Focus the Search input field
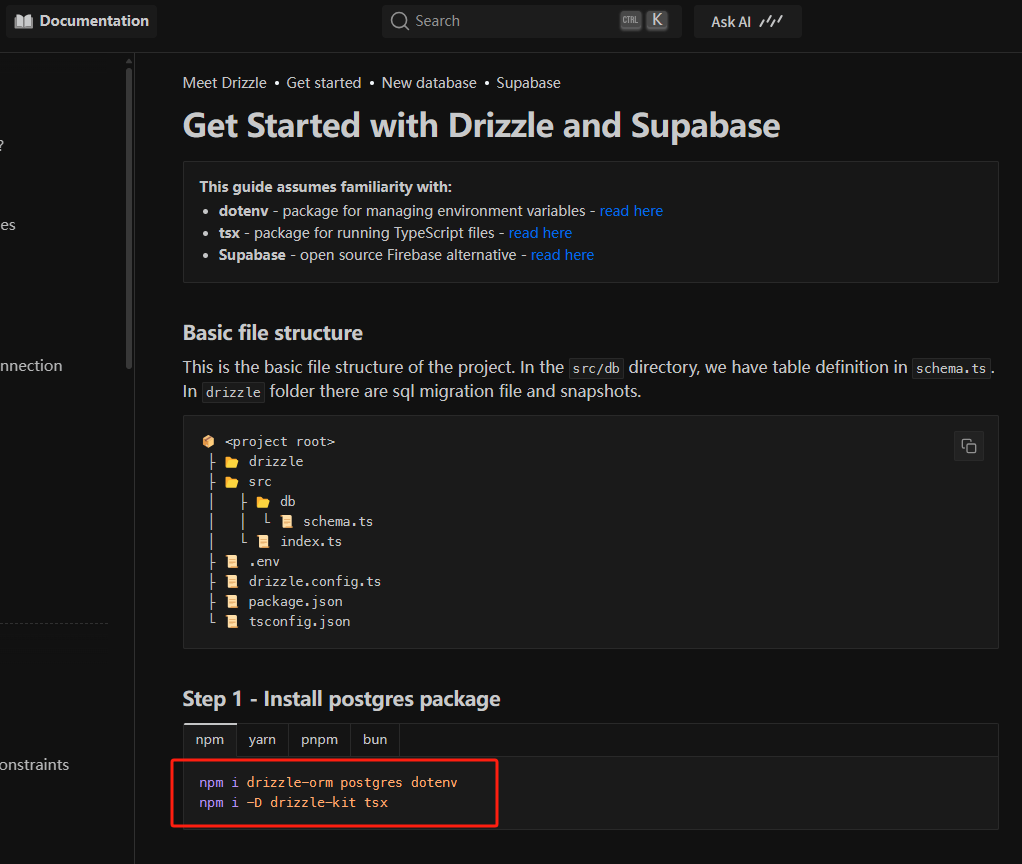Image resolution: width=1022 pixels, height=864 pixels. pyautogui.click(x=531, y=21)
